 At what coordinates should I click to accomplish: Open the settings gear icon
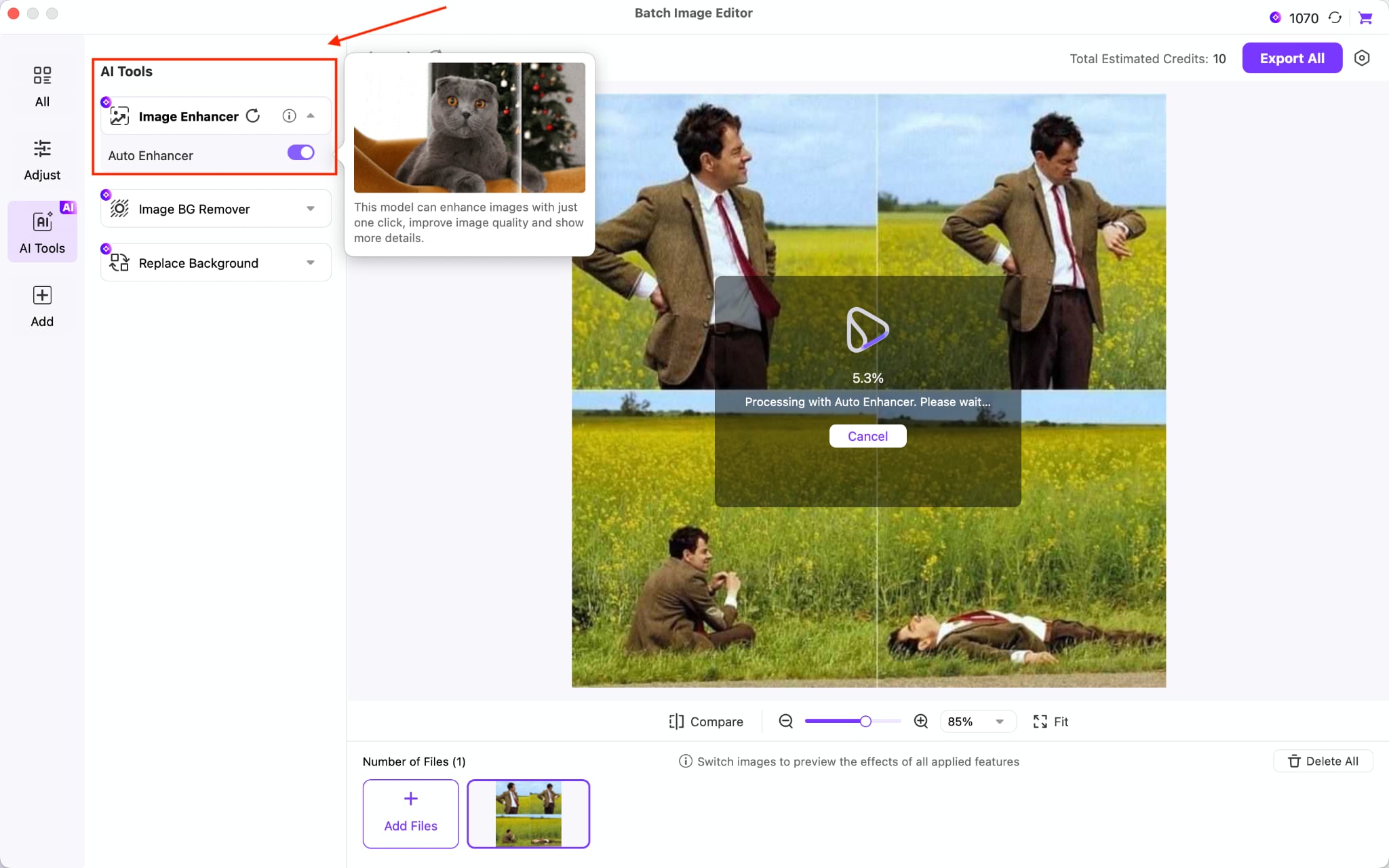tap(1363, 58)
